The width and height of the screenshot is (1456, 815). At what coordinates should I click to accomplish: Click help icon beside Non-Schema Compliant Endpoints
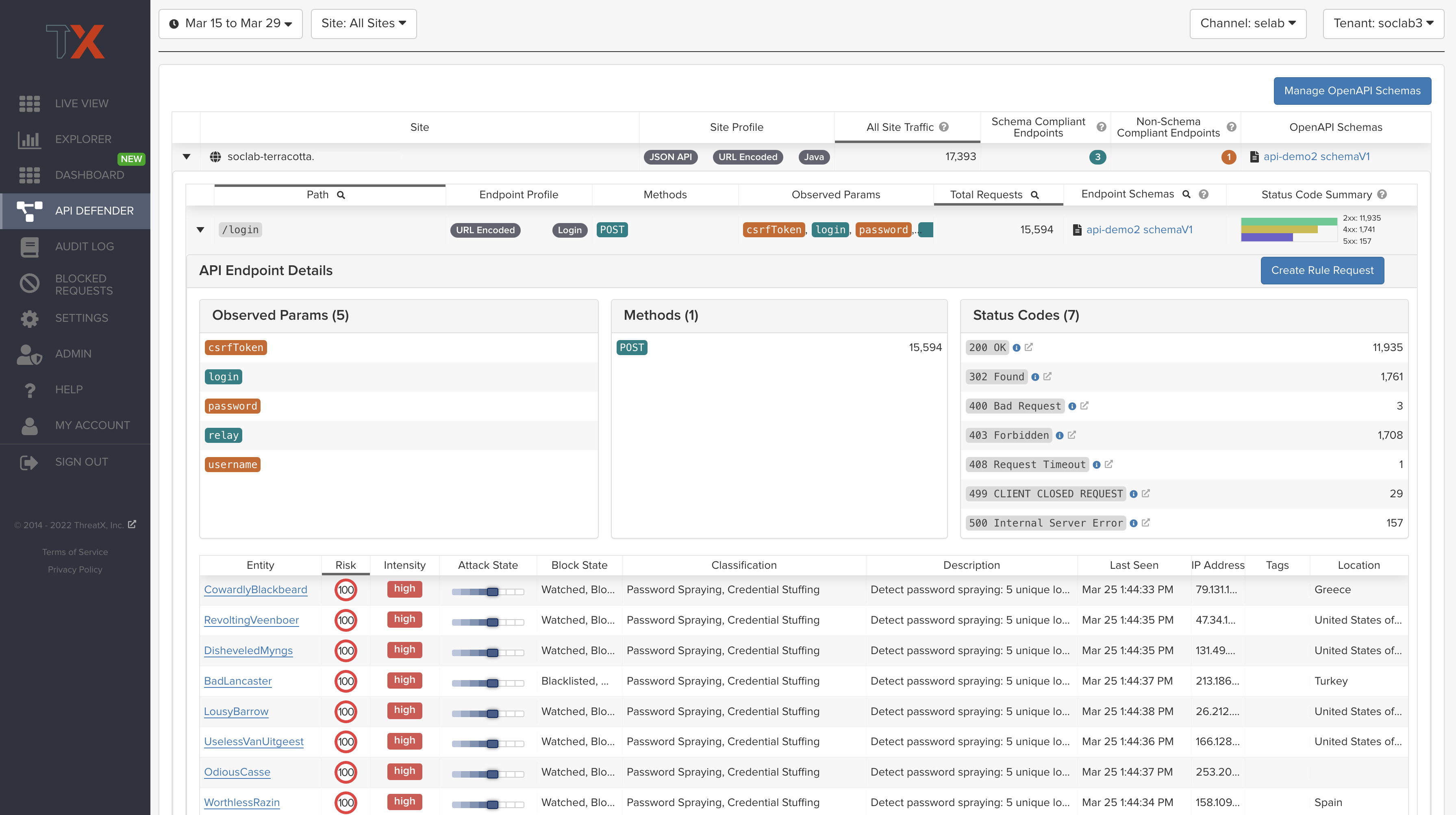1232,127
